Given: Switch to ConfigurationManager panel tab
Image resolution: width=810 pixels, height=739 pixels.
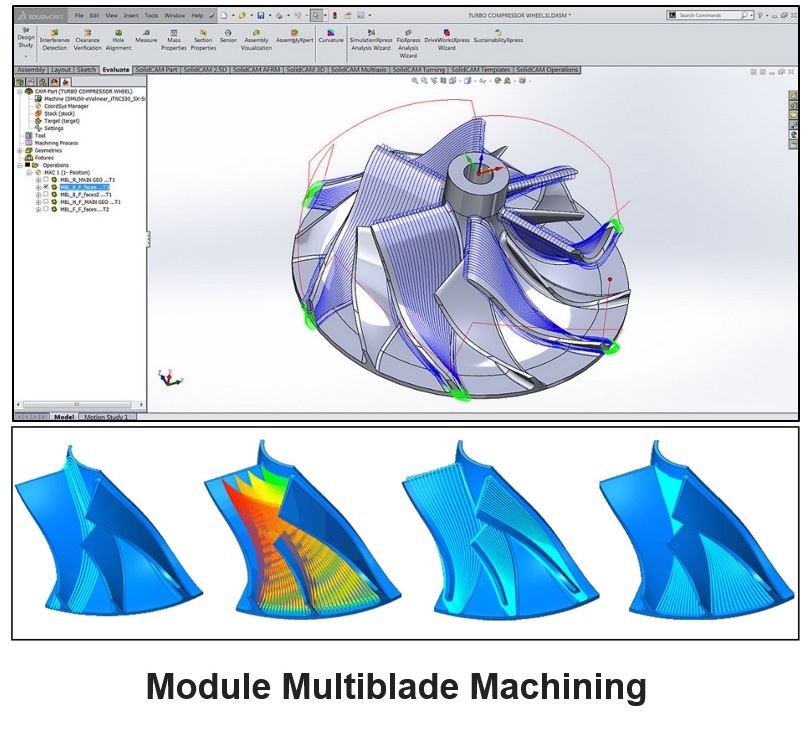Looking at the screenshot, I should tap(43, 82).
